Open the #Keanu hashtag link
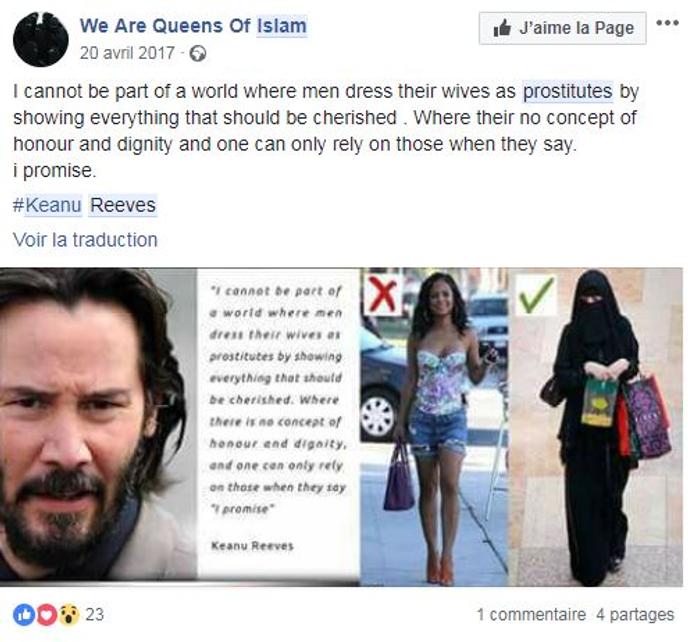Viewport: 688px width, 642px height. click(x=47, y=205)
